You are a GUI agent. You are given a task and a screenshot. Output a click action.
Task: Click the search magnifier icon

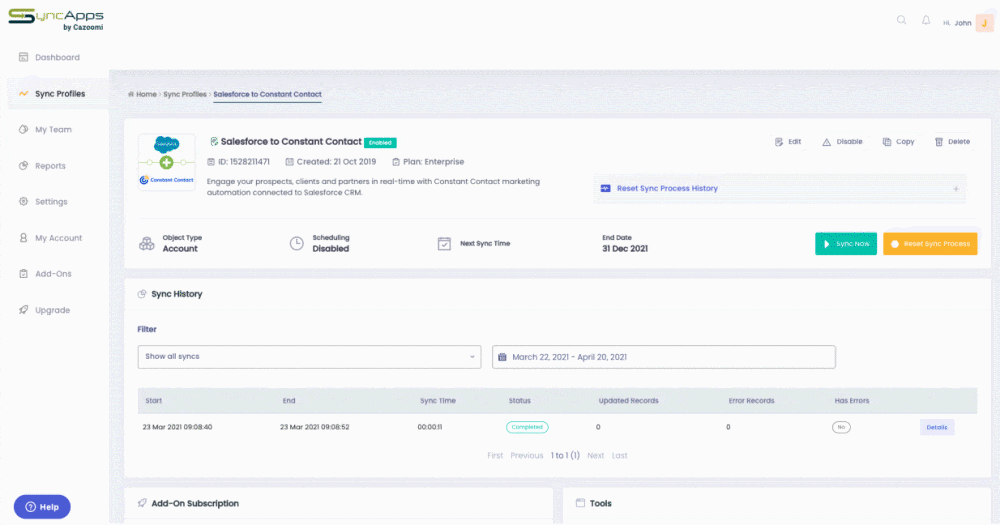(901, 20)
